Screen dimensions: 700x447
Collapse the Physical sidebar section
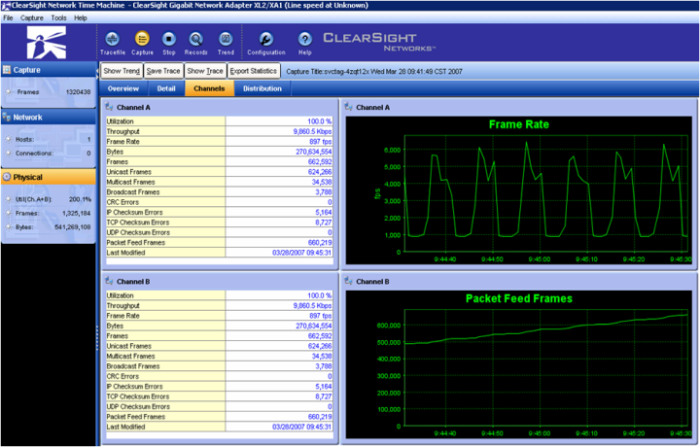point(48,177)
